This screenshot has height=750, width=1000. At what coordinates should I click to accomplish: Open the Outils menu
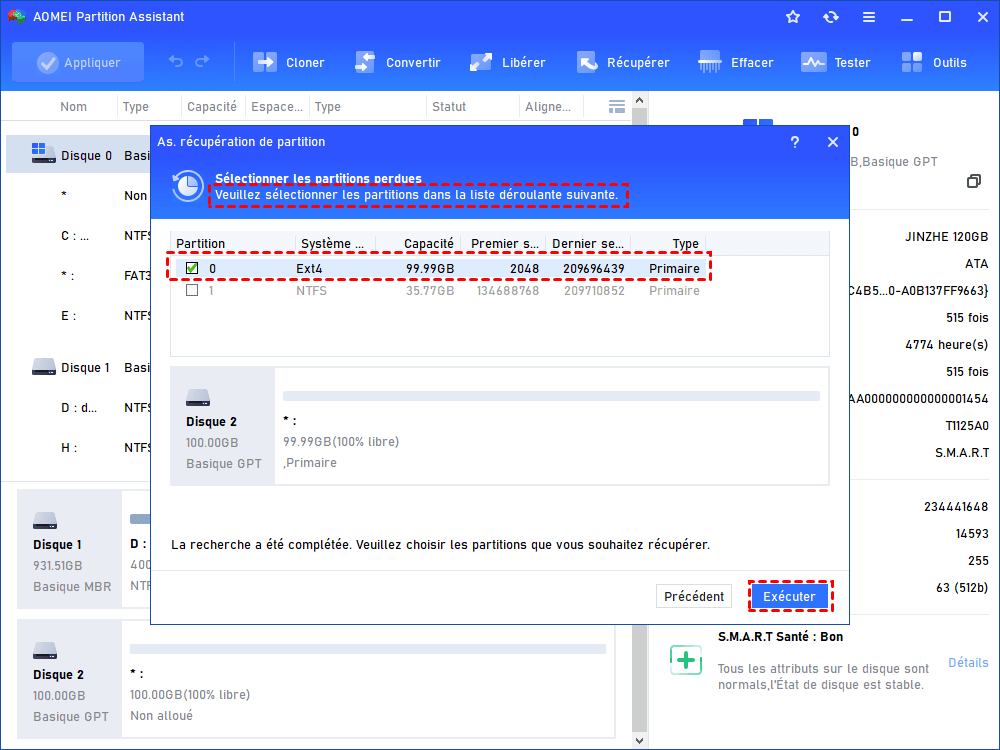[x=934, y=62]
